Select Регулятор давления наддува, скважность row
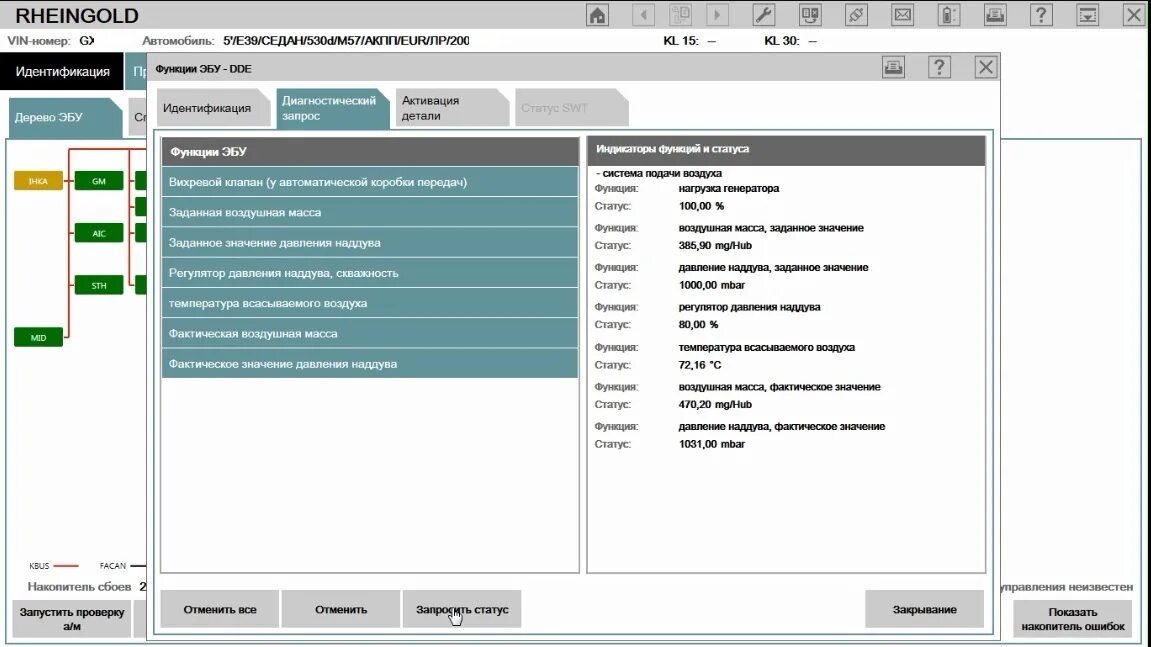The height and width of the screenshot is (647, 1151). point(370,272)
